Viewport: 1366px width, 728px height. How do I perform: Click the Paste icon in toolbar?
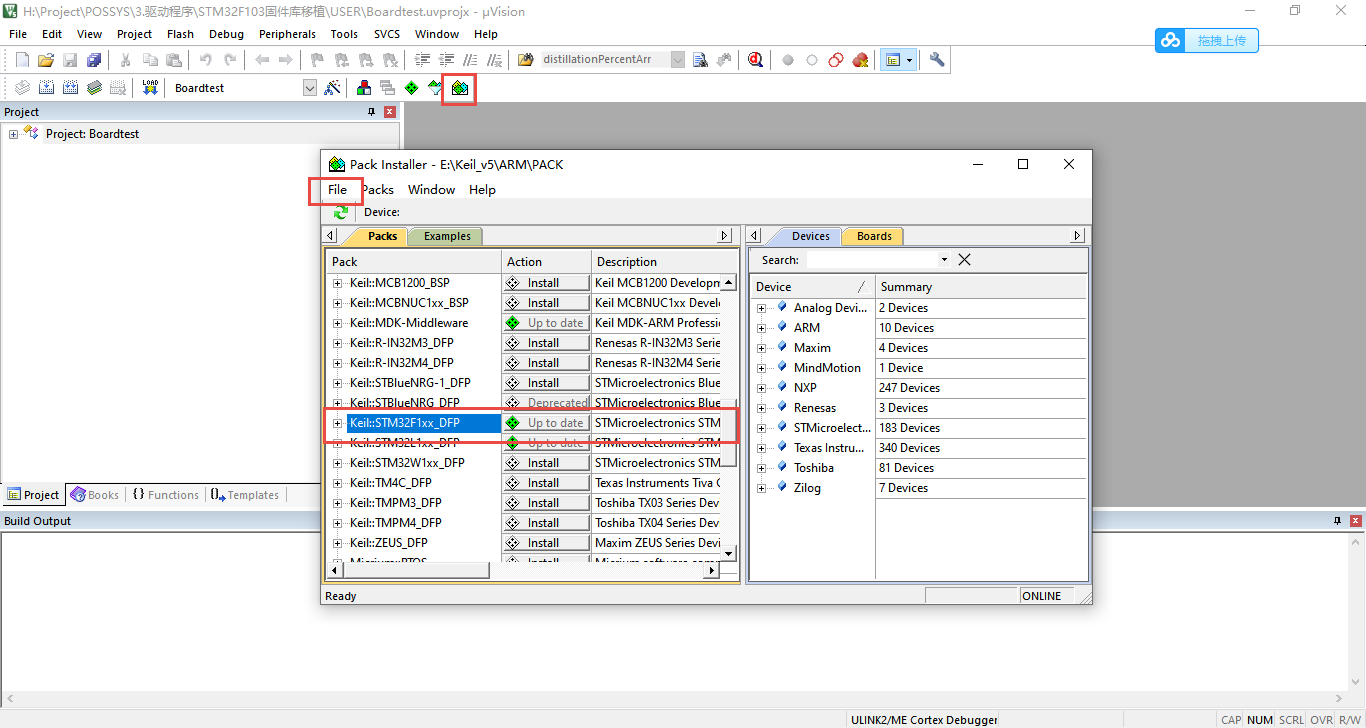(x=174, y=60)
